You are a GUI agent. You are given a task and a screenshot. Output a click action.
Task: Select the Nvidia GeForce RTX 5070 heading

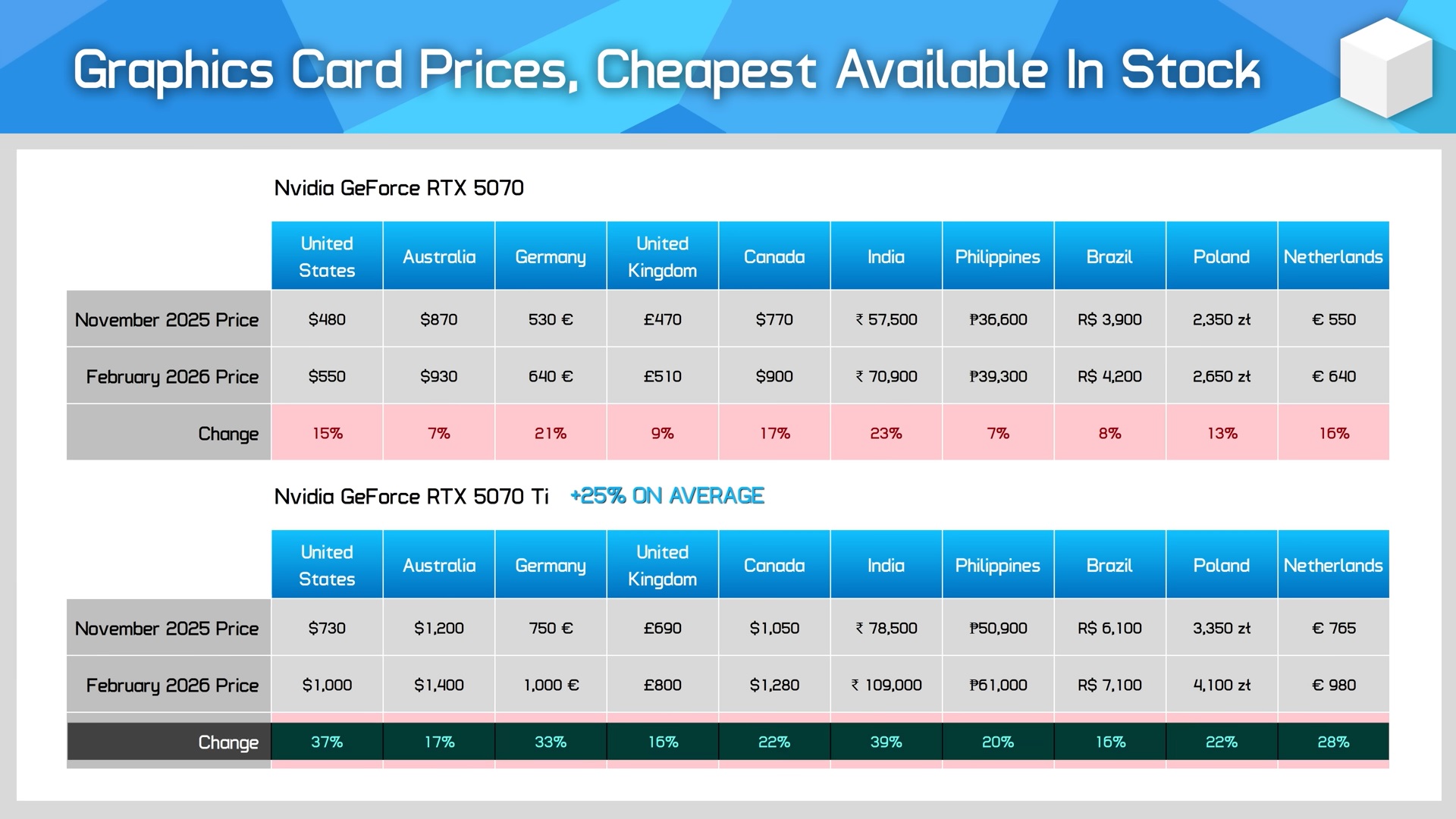(x=399, y=188)
